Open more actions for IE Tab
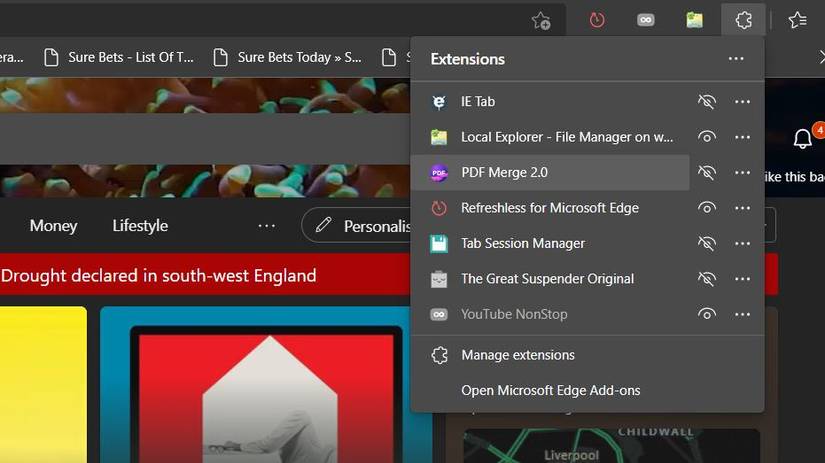Image resolution: width=825 pixels, height=463 pixels. pyautogui.click(x=742, y=102)
